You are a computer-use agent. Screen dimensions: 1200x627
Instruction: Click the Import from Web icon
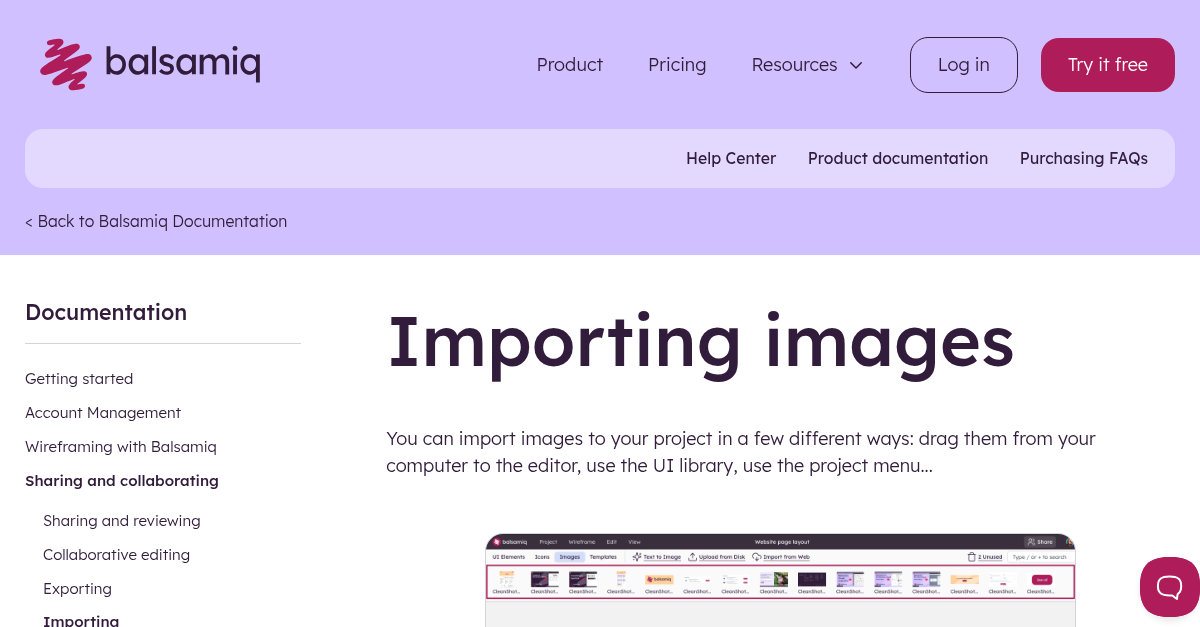pos(758,558)
